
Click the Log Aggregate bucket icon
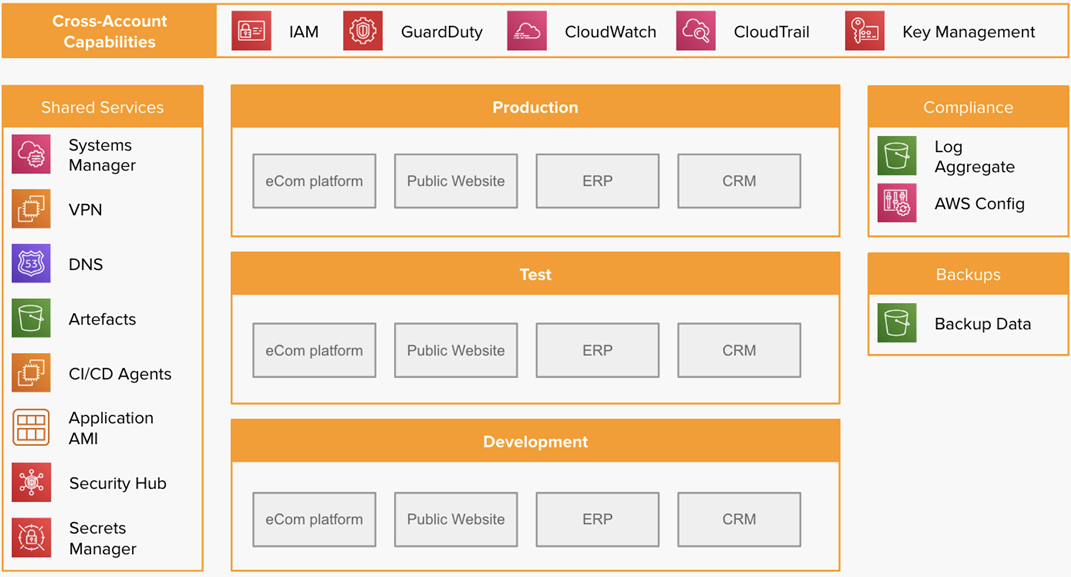click(x=897, y=156)
